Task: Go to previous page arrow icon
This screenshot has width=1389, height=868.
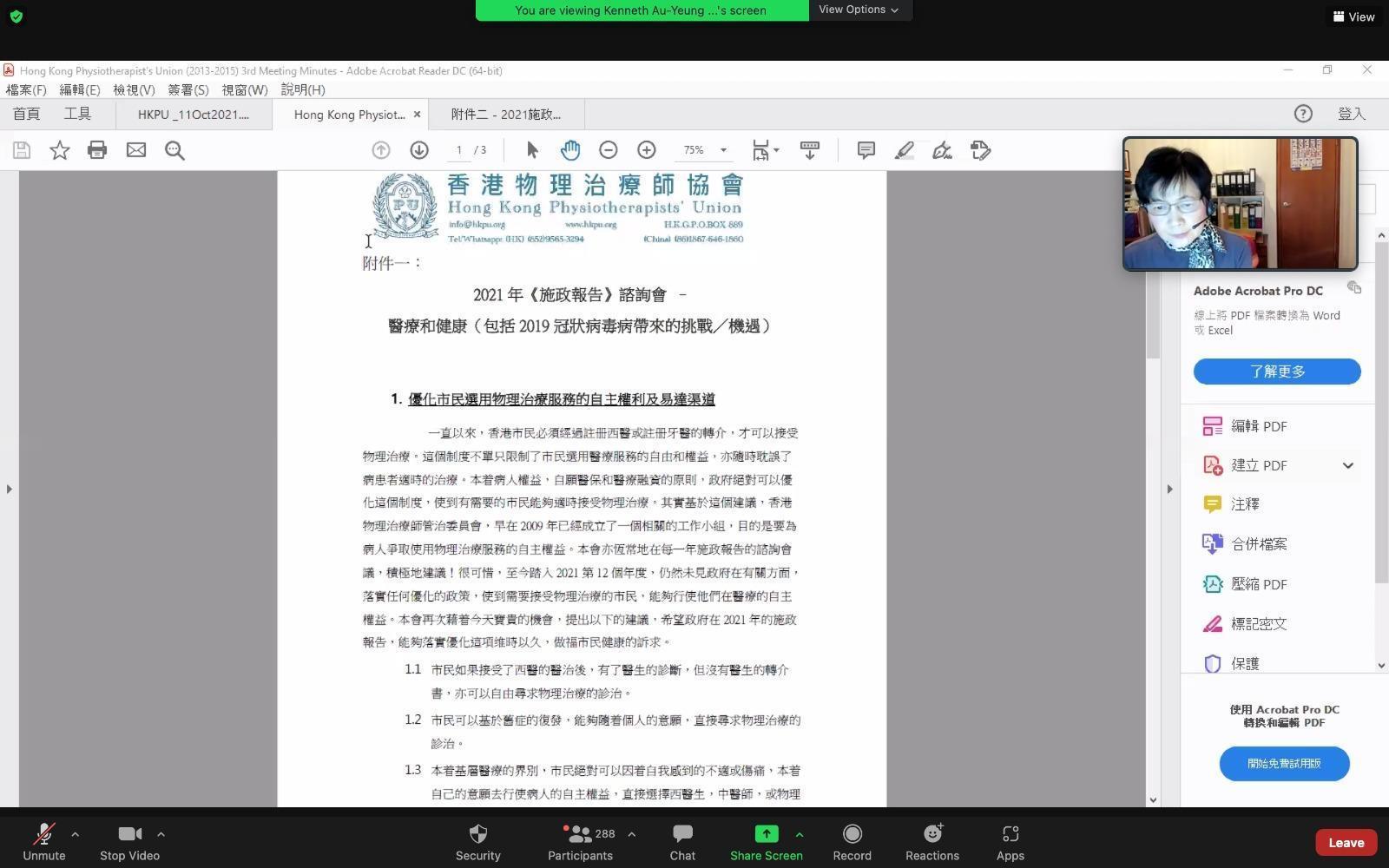Action: (x=380, y=150)
